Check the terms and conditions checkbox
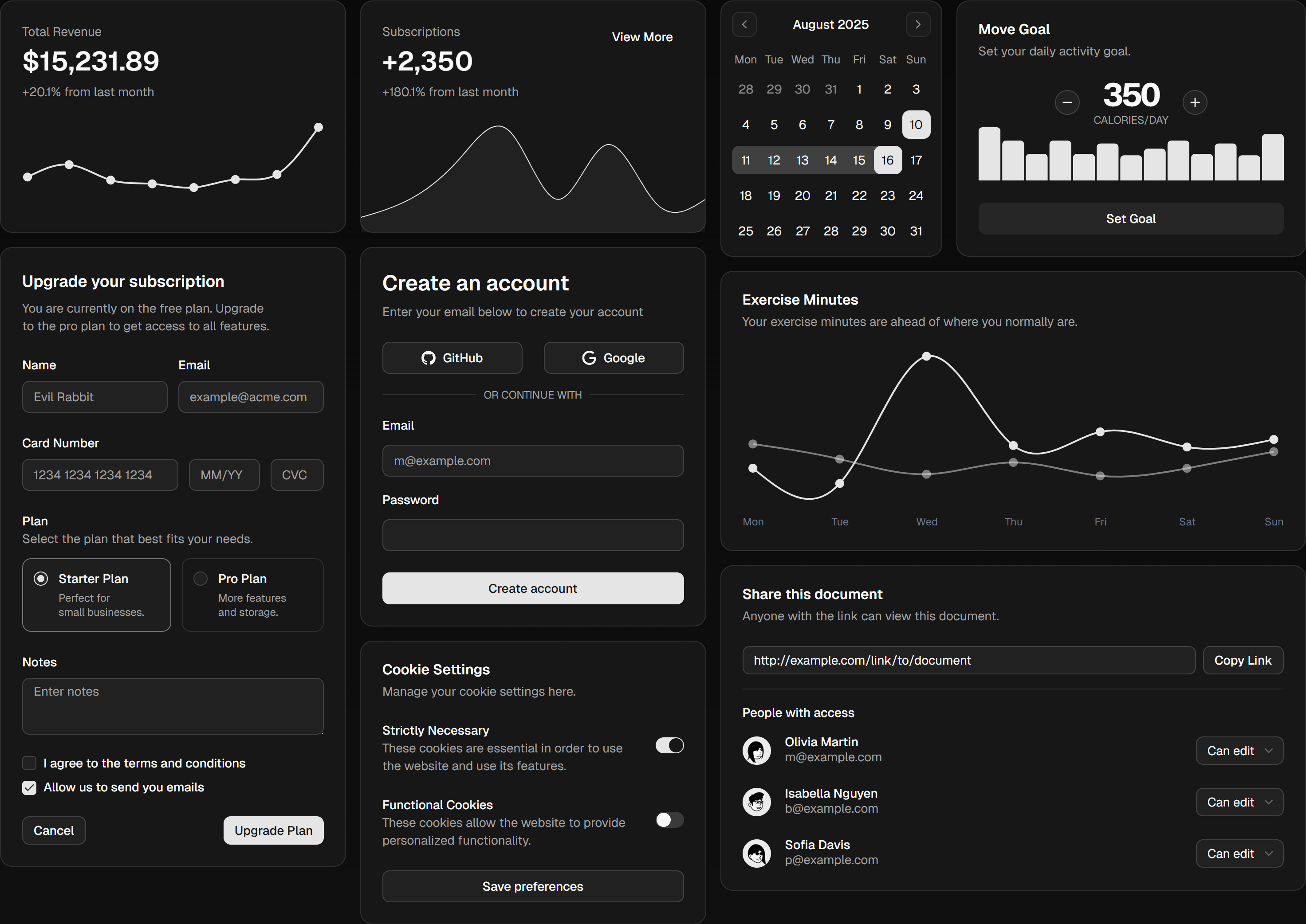The image size is (1306, 924). pos(29,763)
